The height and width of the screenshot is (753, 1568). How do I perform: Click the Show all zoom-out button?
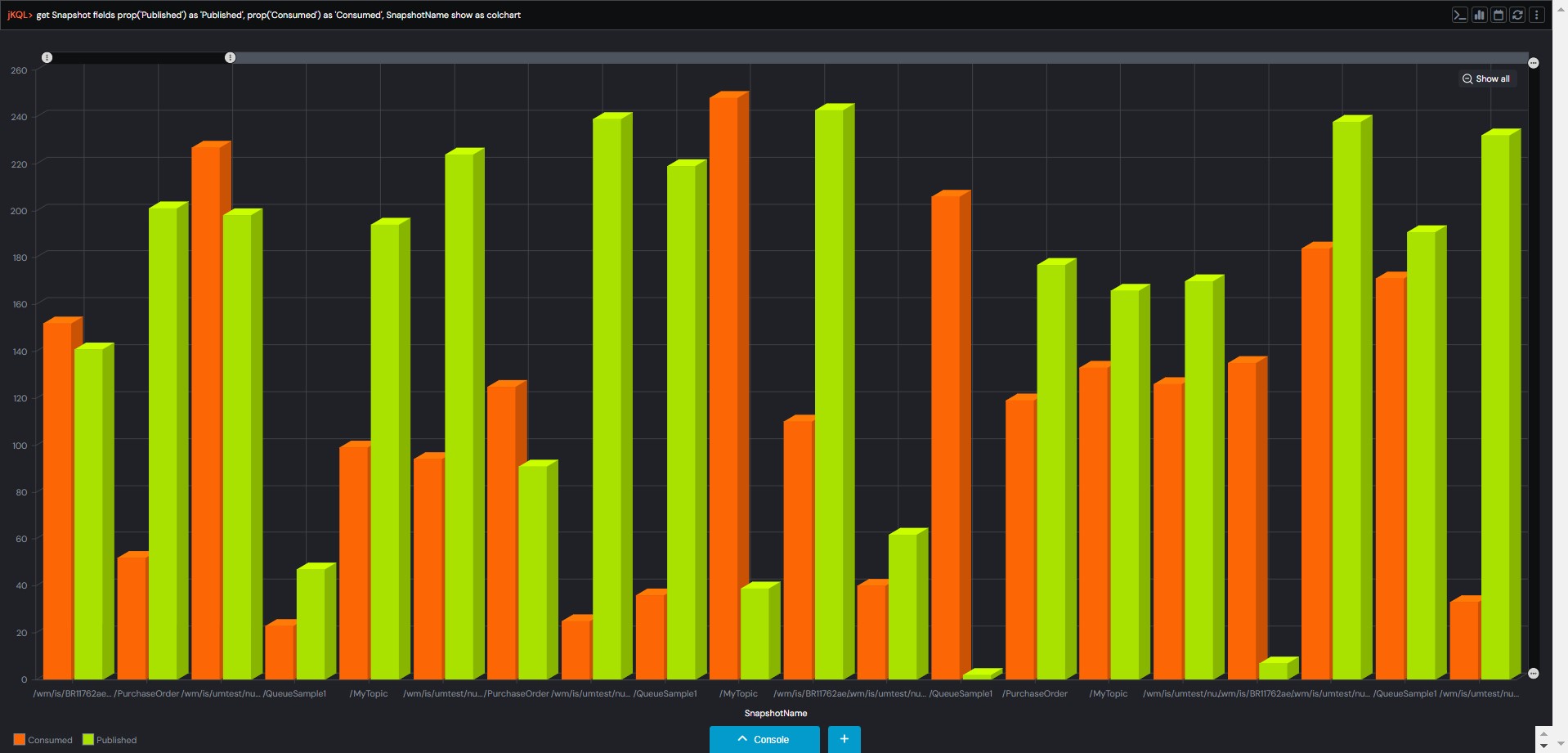pyautogui.click(x=1486, y=78)
